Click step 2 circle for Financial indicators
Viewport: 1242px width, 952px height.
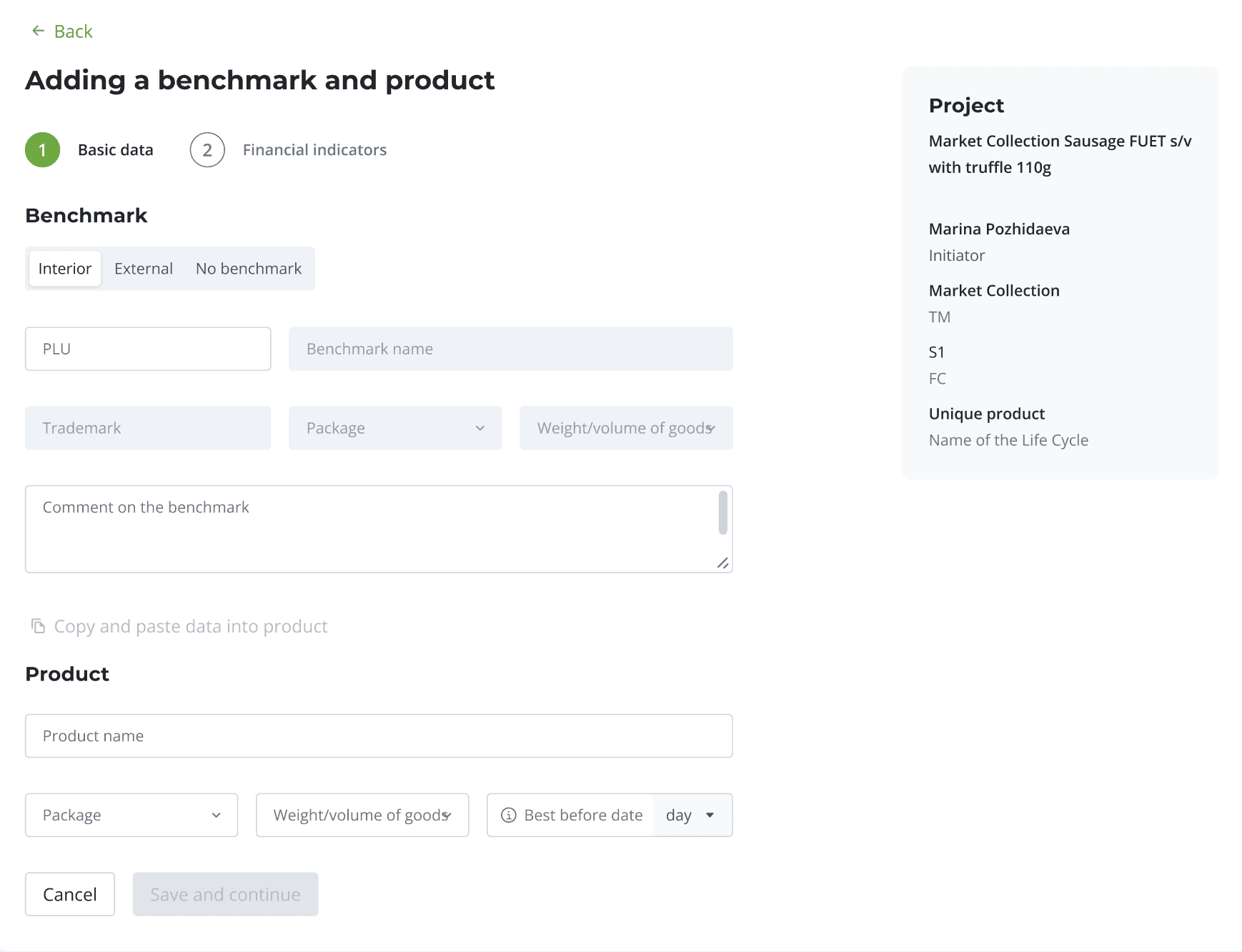(x=207, y=150)
